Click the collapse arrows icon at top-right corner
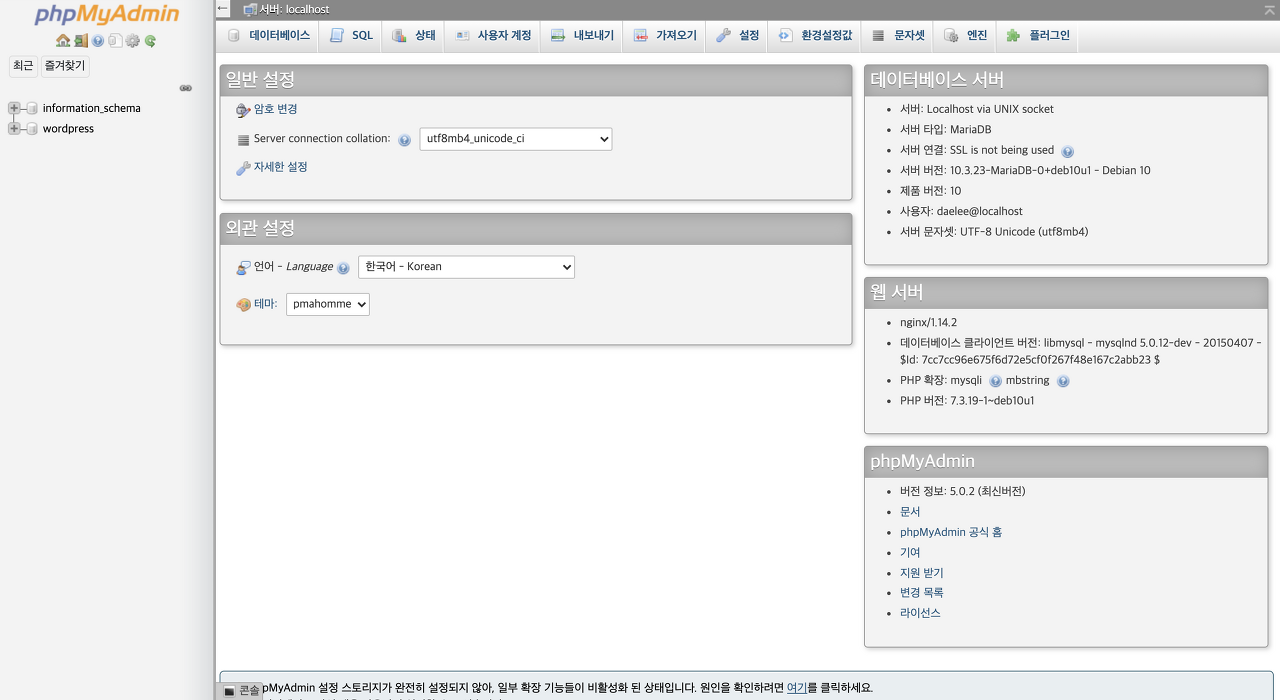This screenshot has height=700, width=1280. 1269,8
